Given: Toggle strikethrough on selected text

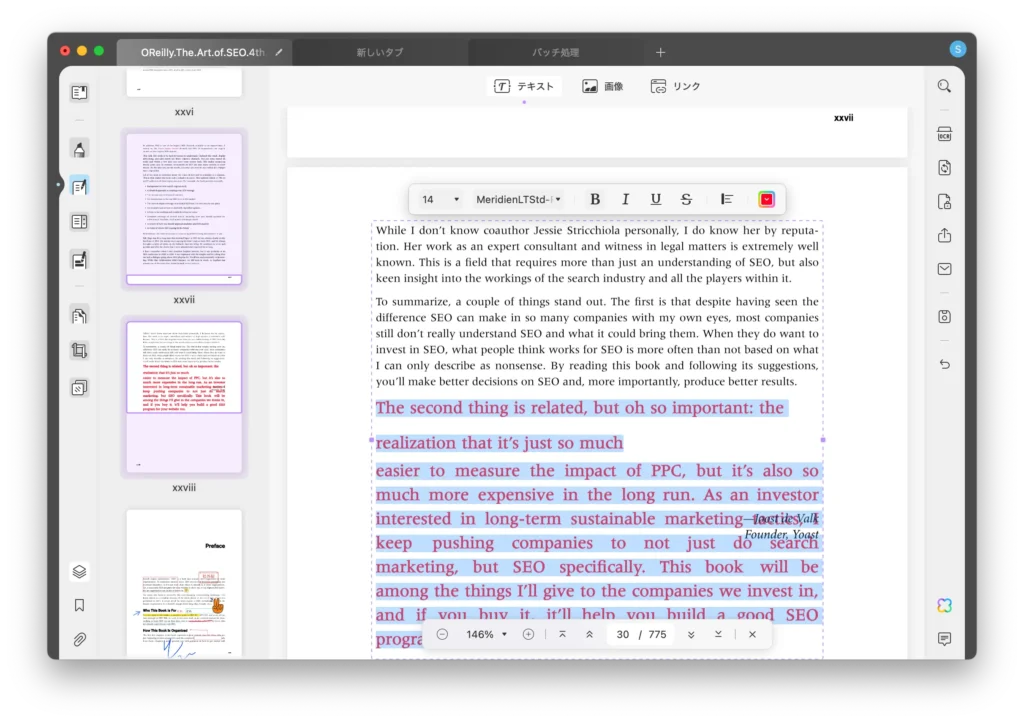Looking at the screenshot, I should 686,200.
